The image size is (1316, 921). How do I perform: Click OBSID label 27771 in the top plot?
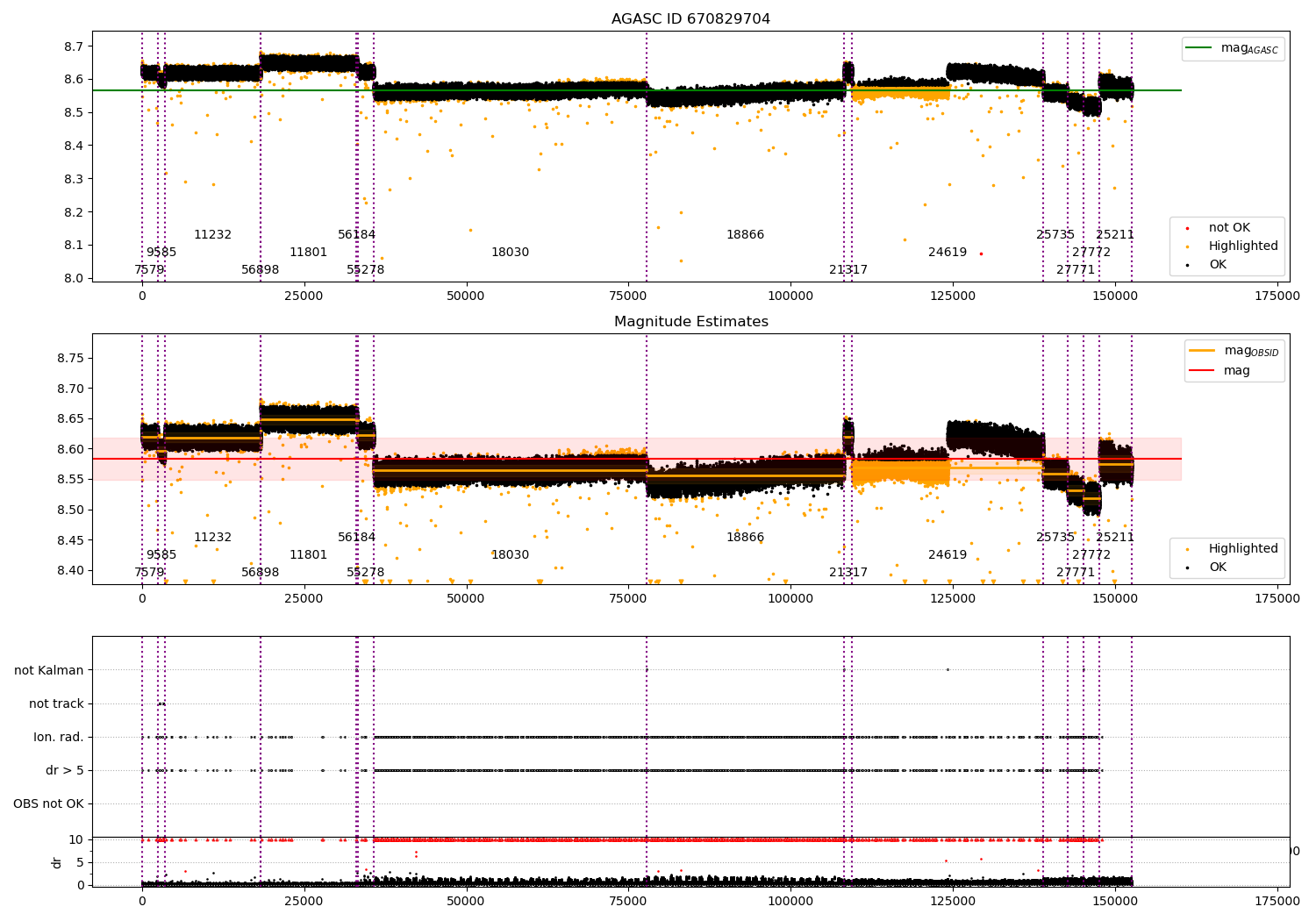1076,270
